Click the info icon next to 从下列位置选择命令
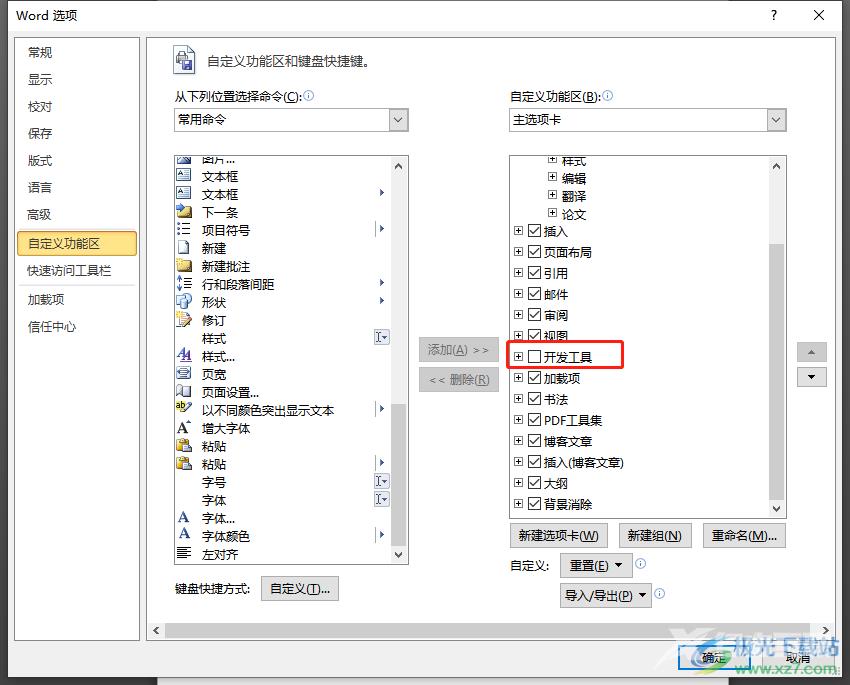The height and width of the screenshot is (685, 850). pos(308,95)
